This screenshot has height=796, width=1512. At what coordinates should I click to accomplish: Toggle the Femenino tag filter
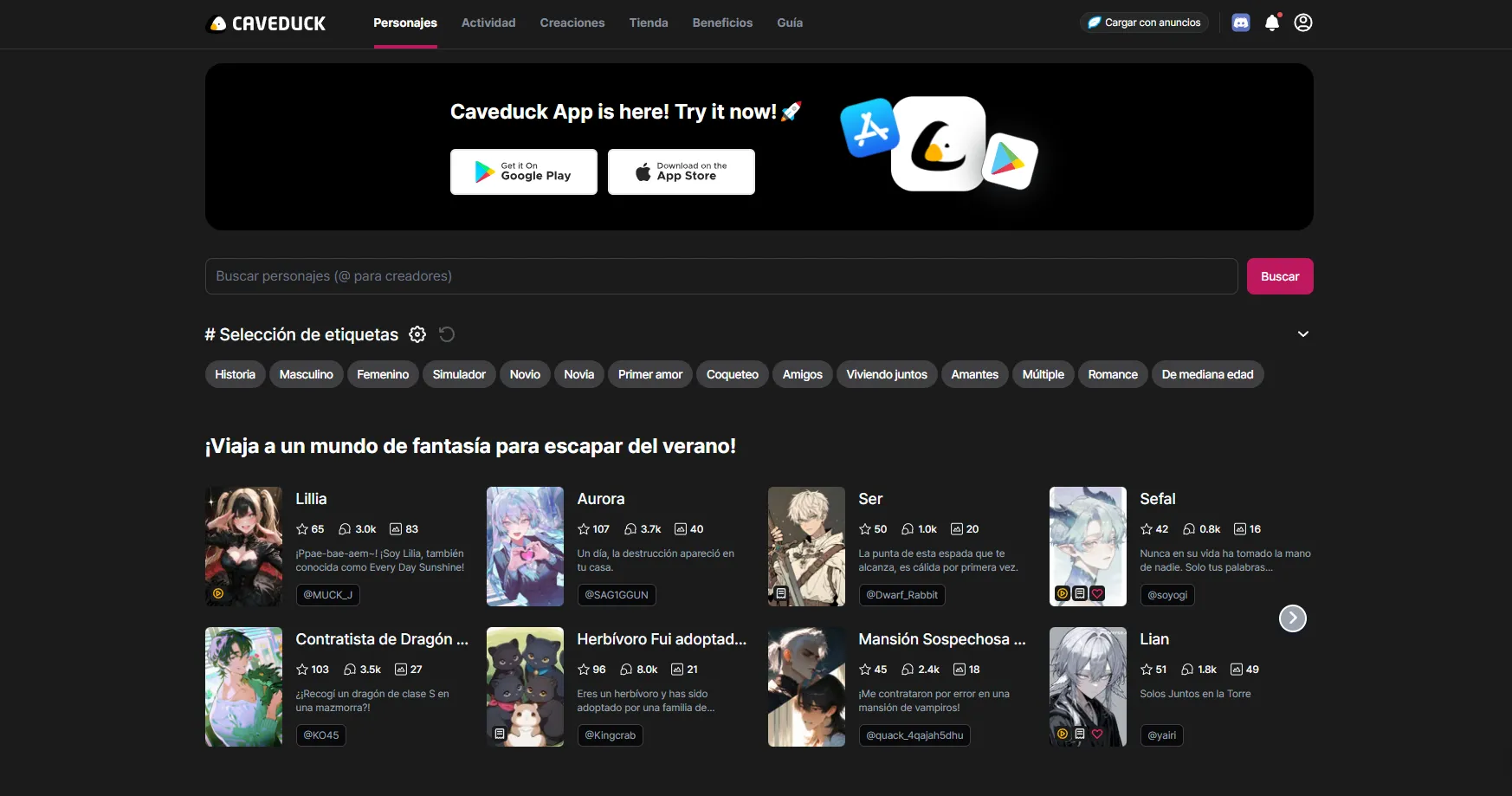pos(382,374)
